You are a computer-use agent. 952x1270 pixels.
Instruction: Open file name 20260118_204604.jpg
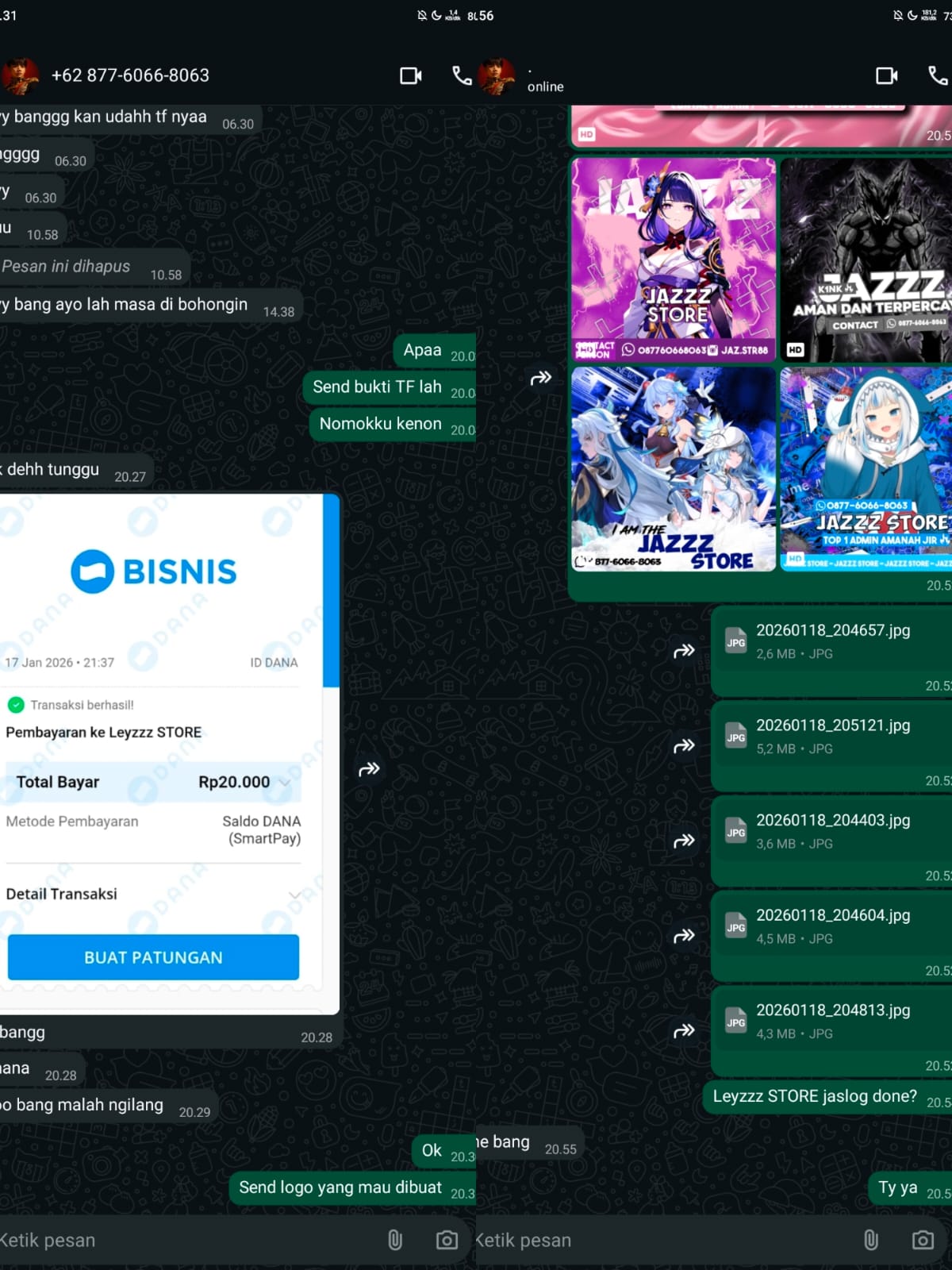[833, 915]
